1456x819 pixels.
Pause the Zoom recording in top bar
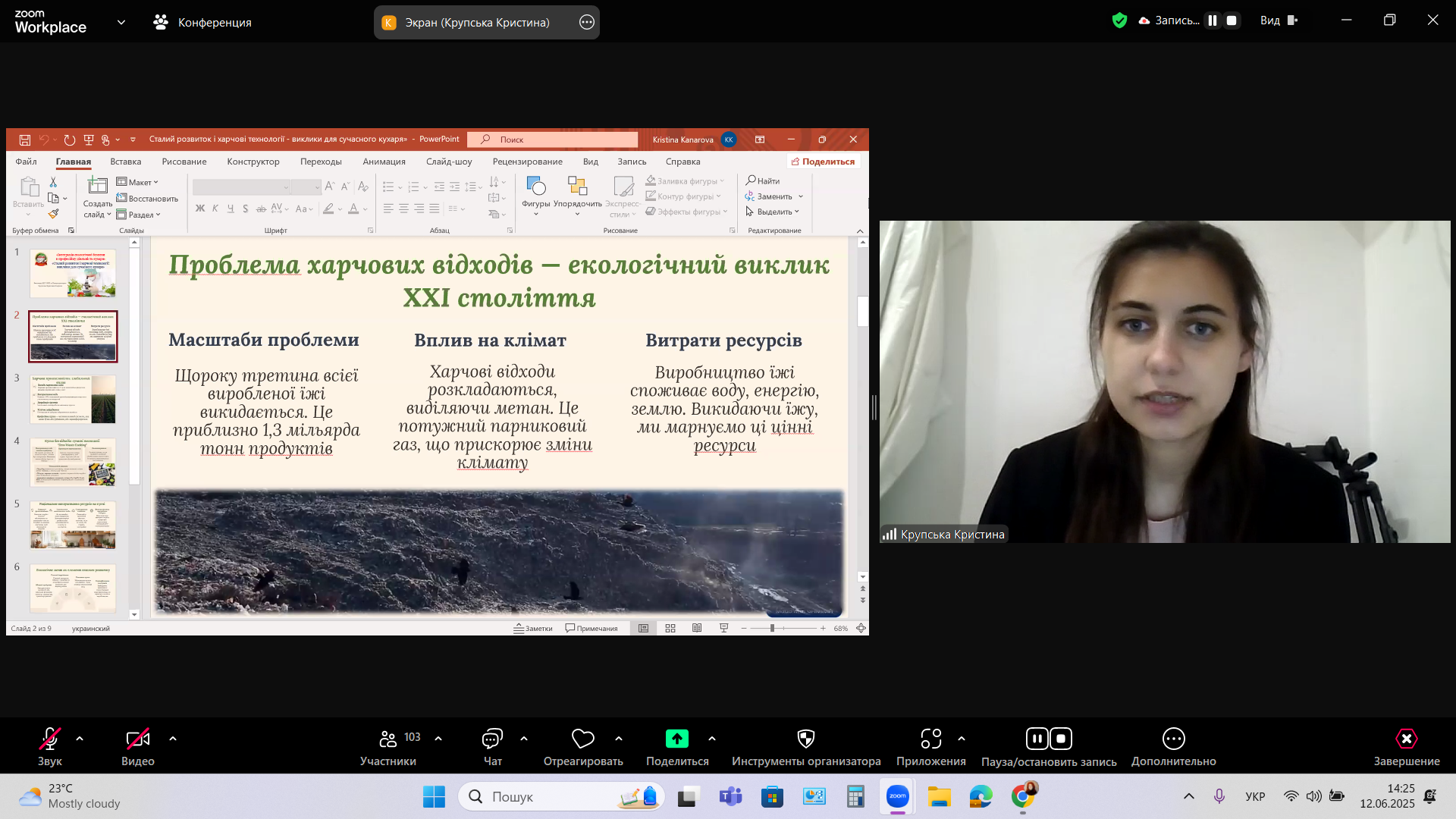coord(1213,21)
